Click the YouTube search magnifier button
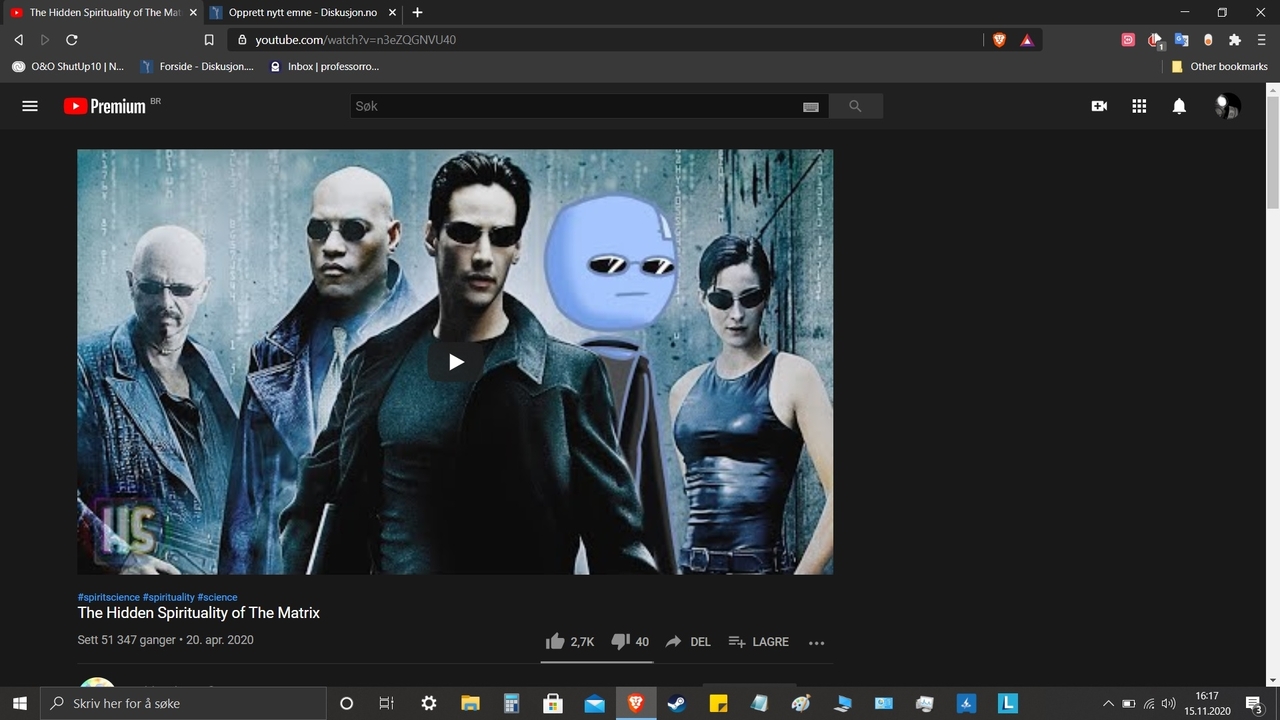 (x=855, y=106)
